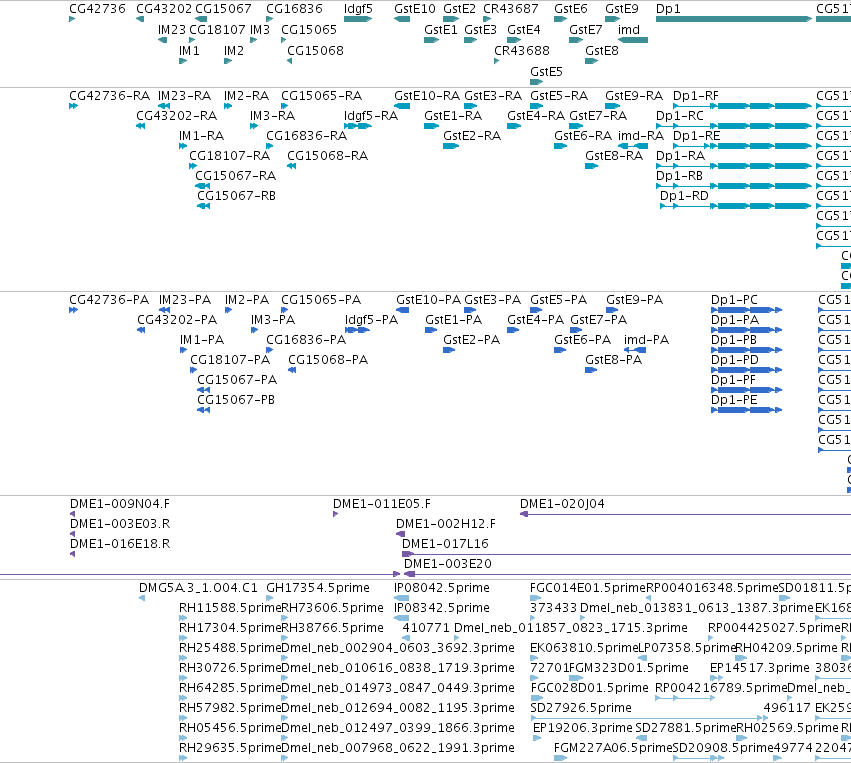Click the Dp1-PD protein feature
This screenshot has height=763, width=851.
tap(746, 370)
